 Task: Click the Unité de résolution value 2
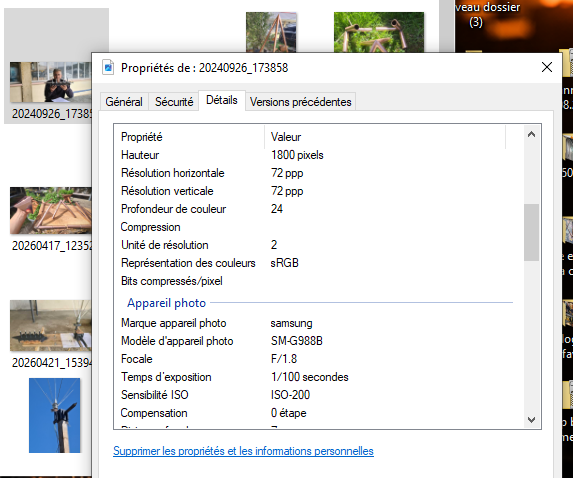pos(274,245)
